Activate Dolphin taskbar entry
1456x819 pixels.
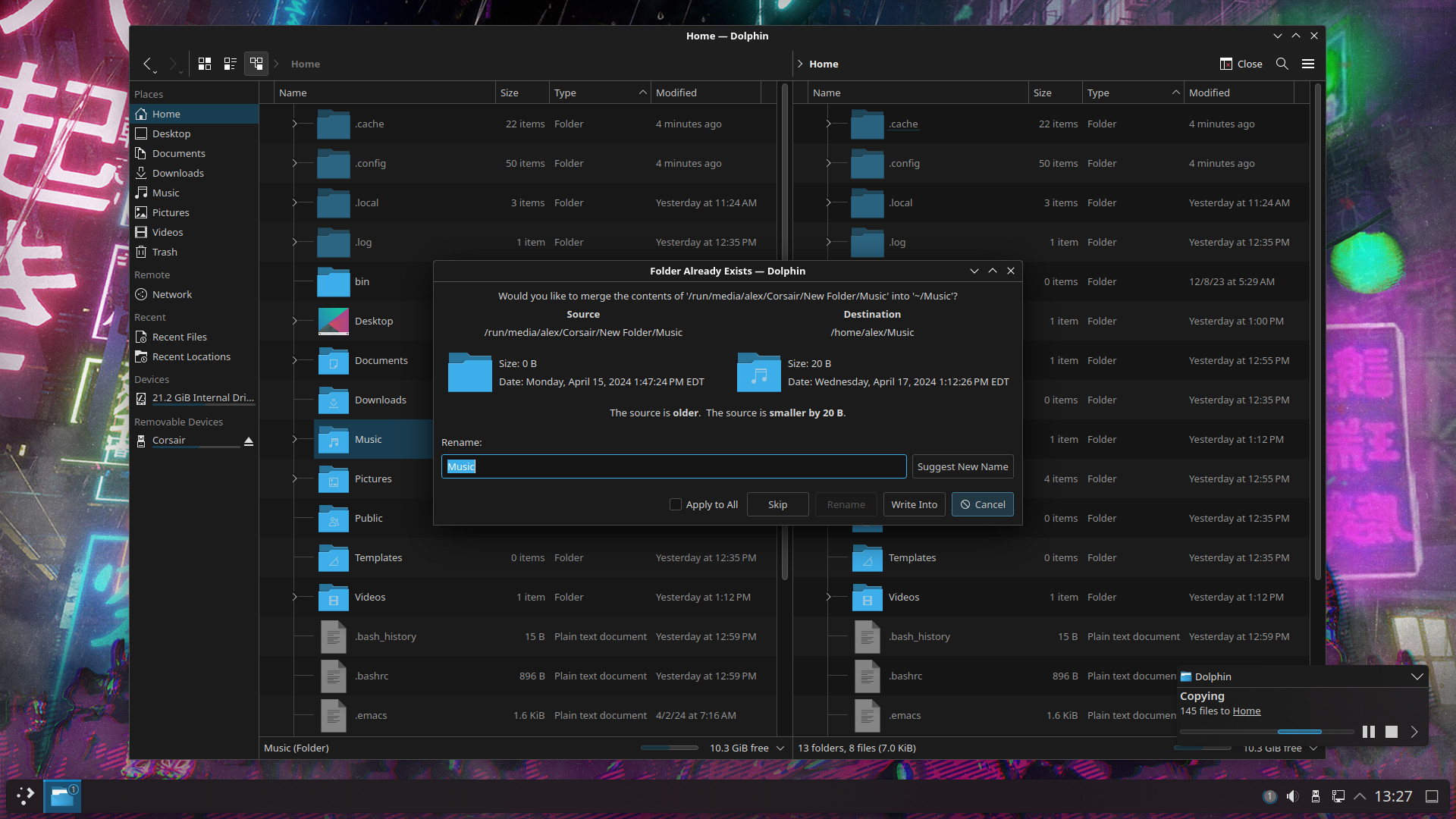(62, 796)
